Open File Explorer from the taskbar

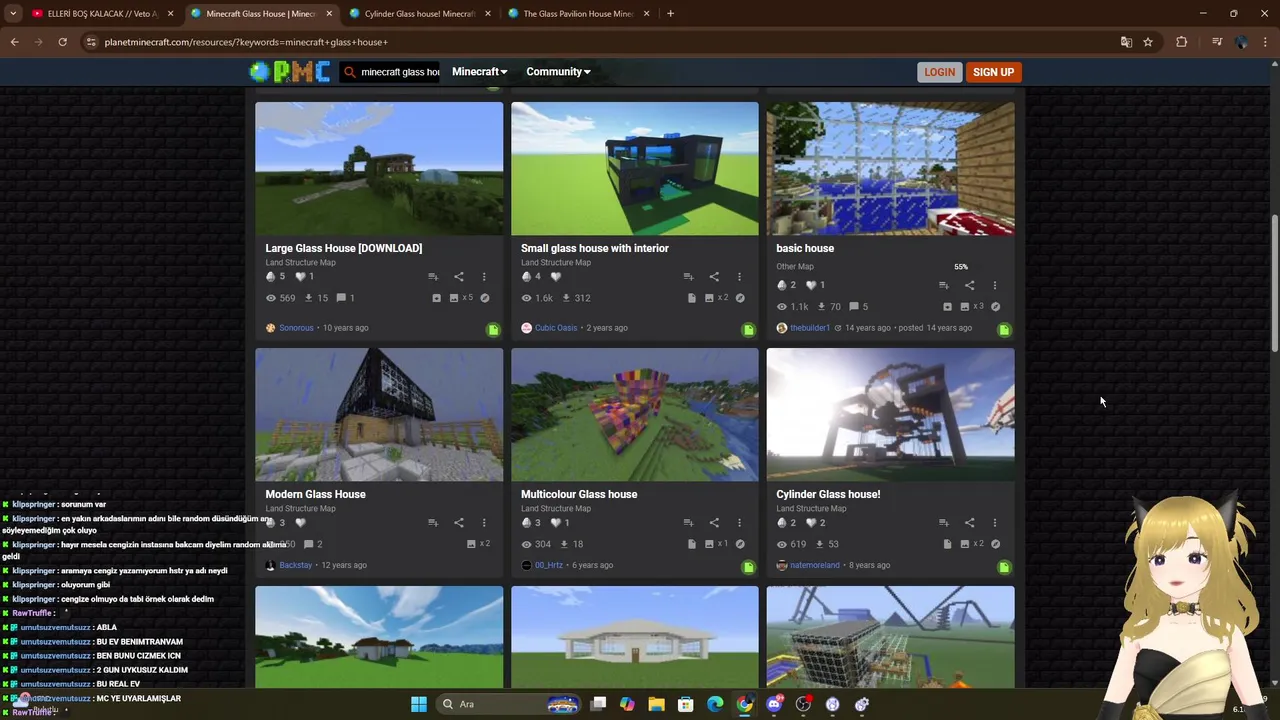click(656, 704)
